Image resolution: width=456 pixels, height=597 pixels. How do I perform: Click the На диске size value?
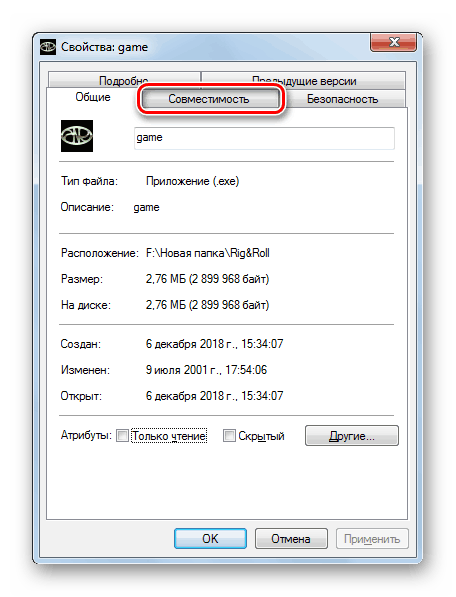pyautogui.click(x=207, y=305)
